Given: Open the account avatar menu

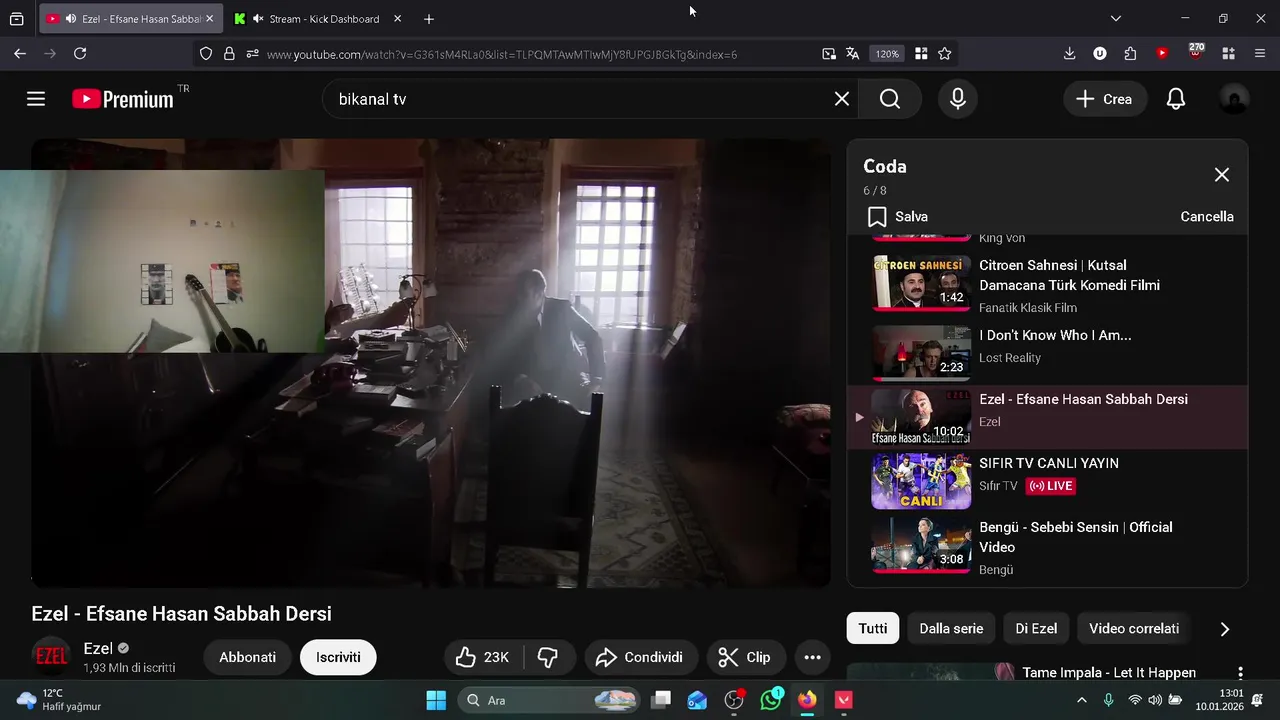Looking at the screenshot, I should (x=1234, y=99).
